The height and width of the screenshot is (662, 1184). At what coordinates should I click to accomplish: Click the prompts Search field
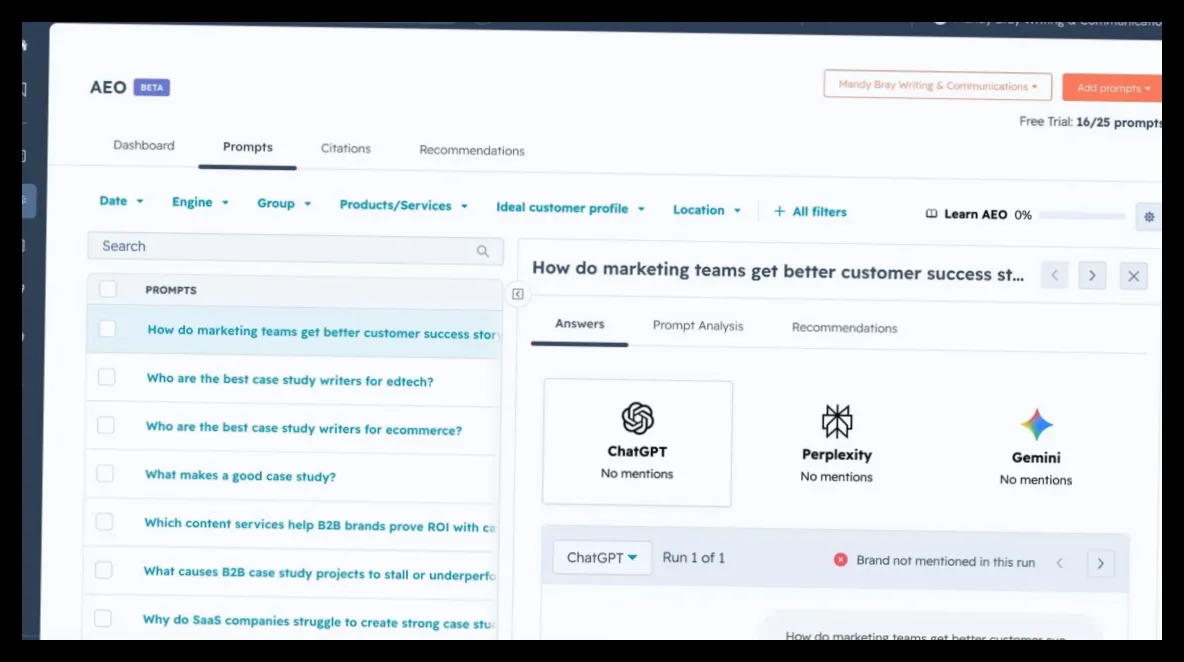point(295,248)
